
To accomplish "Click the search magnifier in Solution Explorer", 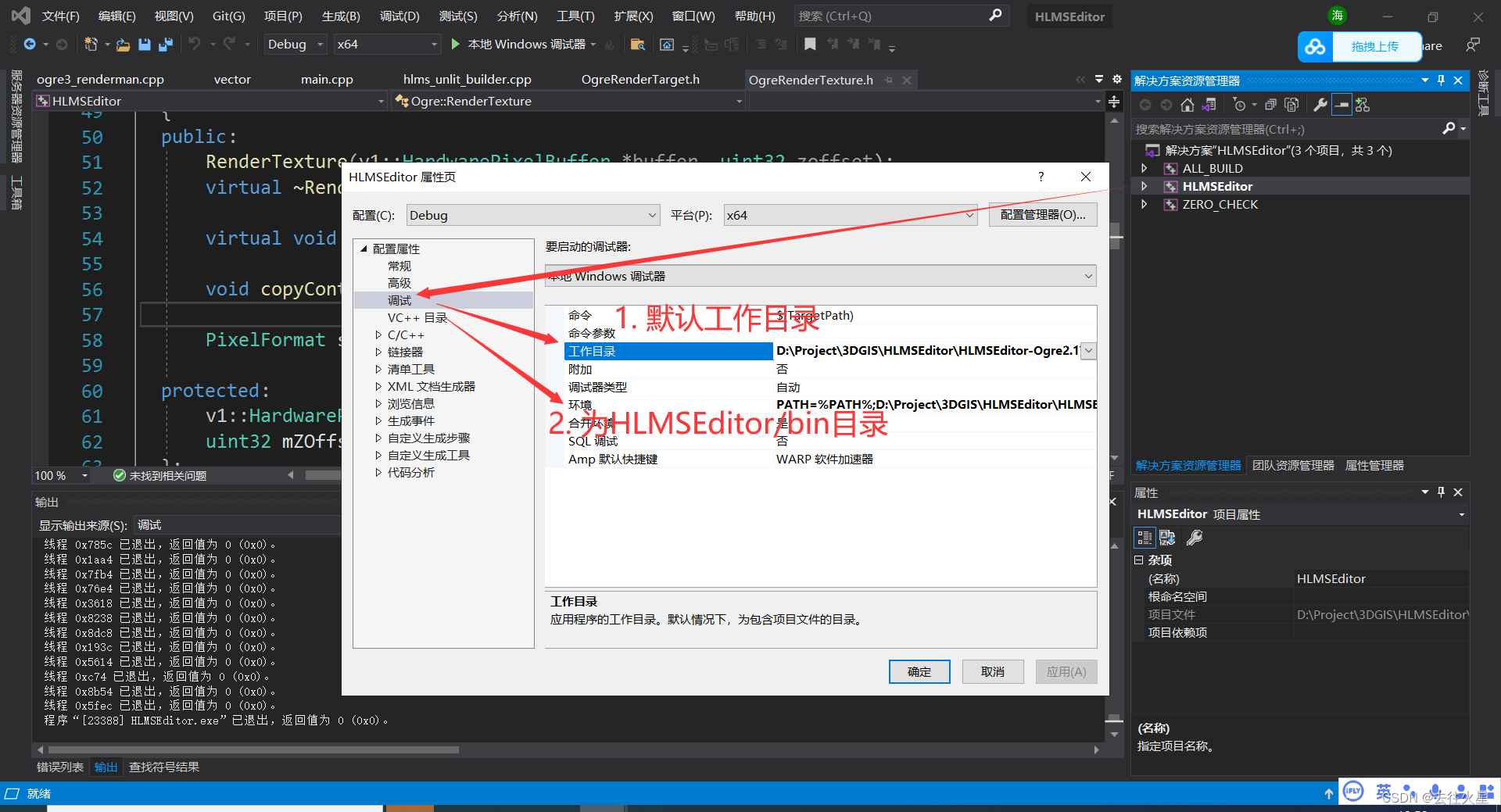I will [x=1449, y=129].
